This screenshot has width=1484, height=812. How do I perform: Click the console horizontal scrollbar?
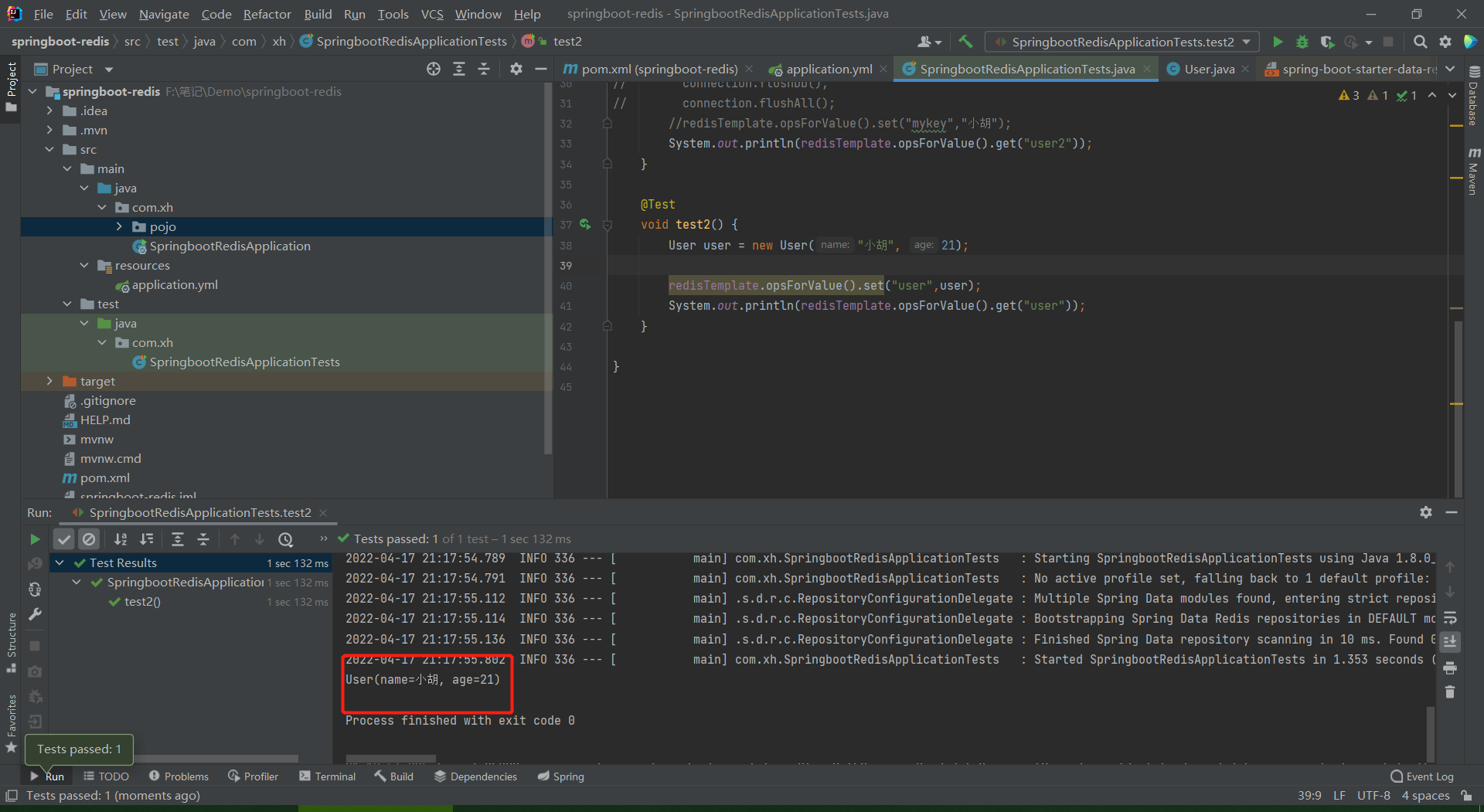pyautogui.click(x=391, y=759)
